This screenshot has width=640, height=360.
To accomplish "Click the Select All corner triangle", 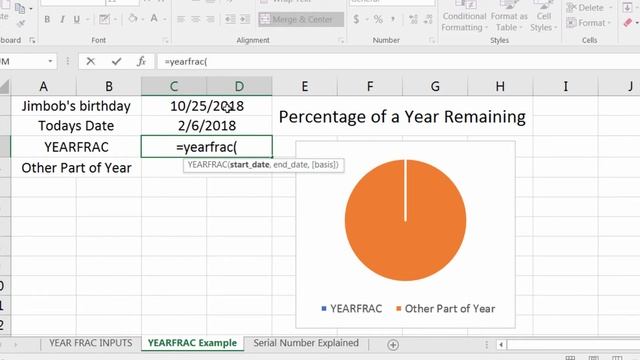I will pos(4,87).
